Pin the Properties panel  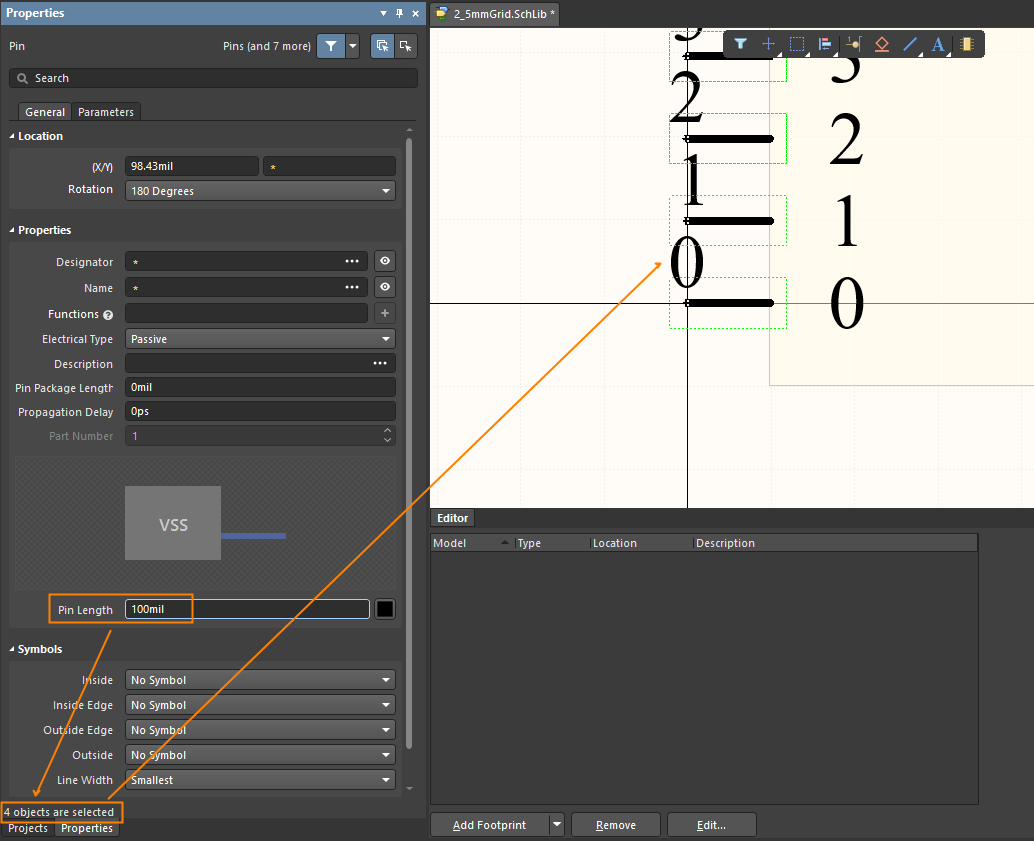click(399, 13)
